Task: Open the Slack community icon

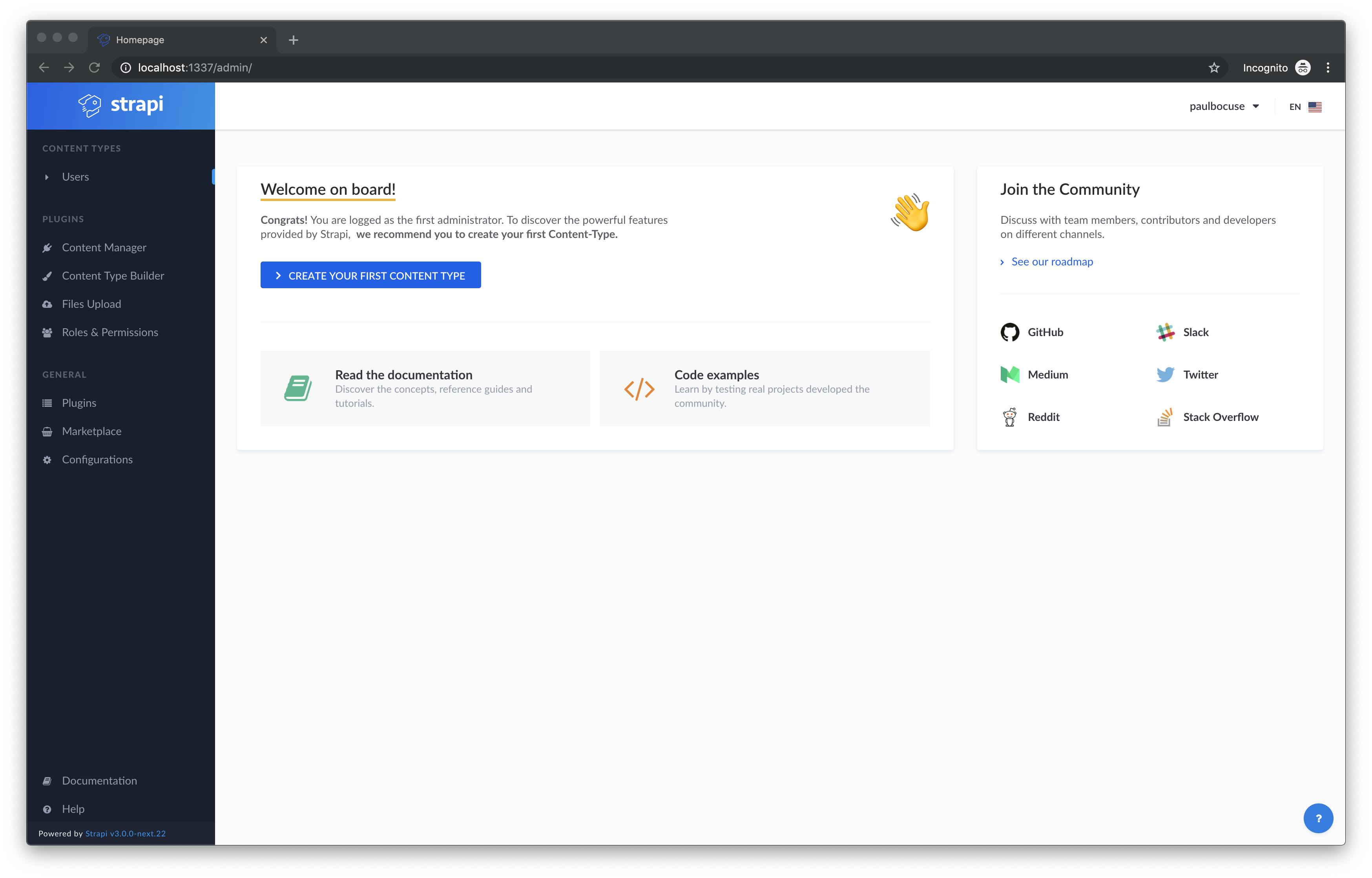Action: [1165, 332]
